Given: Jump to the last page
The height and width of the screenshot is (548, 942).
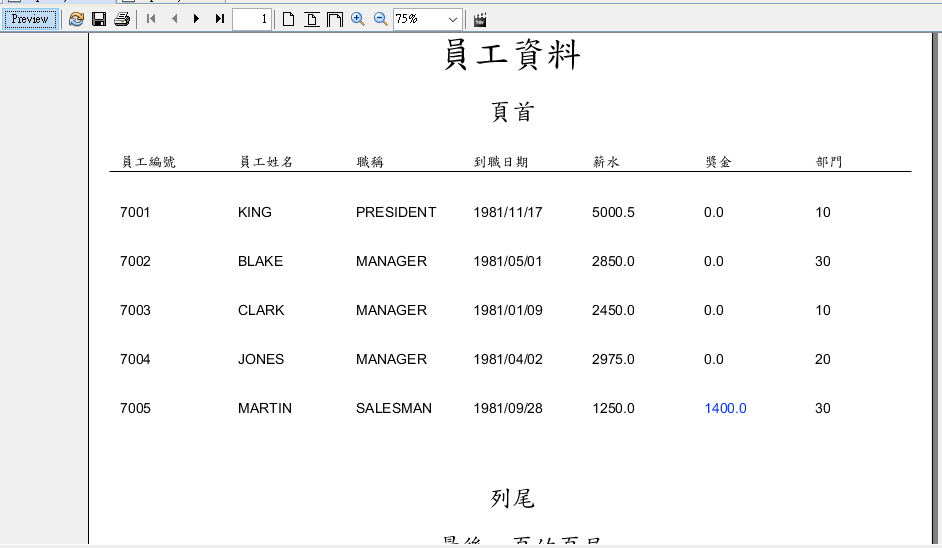Looking at the screenshot, I should pyautogui.click(x=219, y=19).
